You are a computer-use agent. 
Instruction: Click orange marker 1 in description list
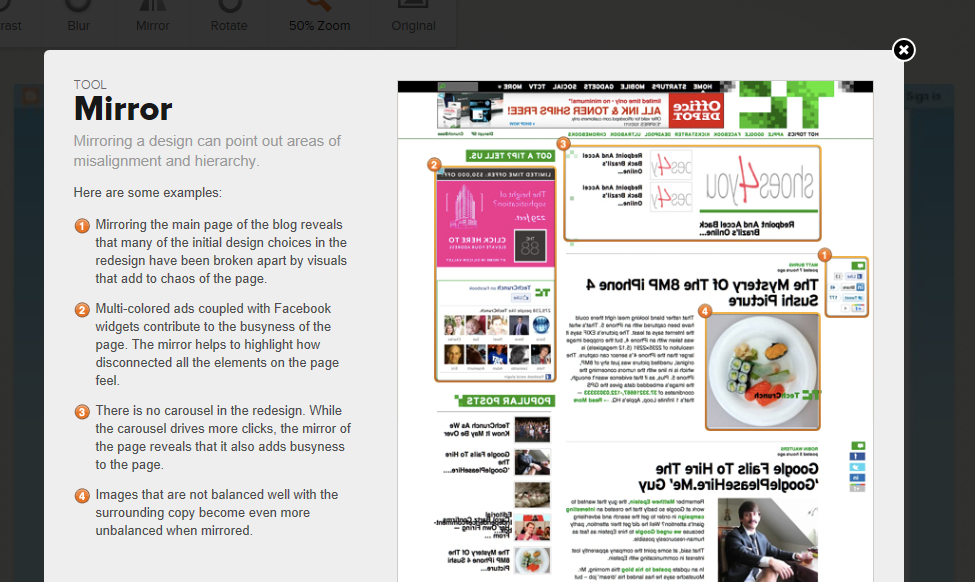click(x=82, y=226)
